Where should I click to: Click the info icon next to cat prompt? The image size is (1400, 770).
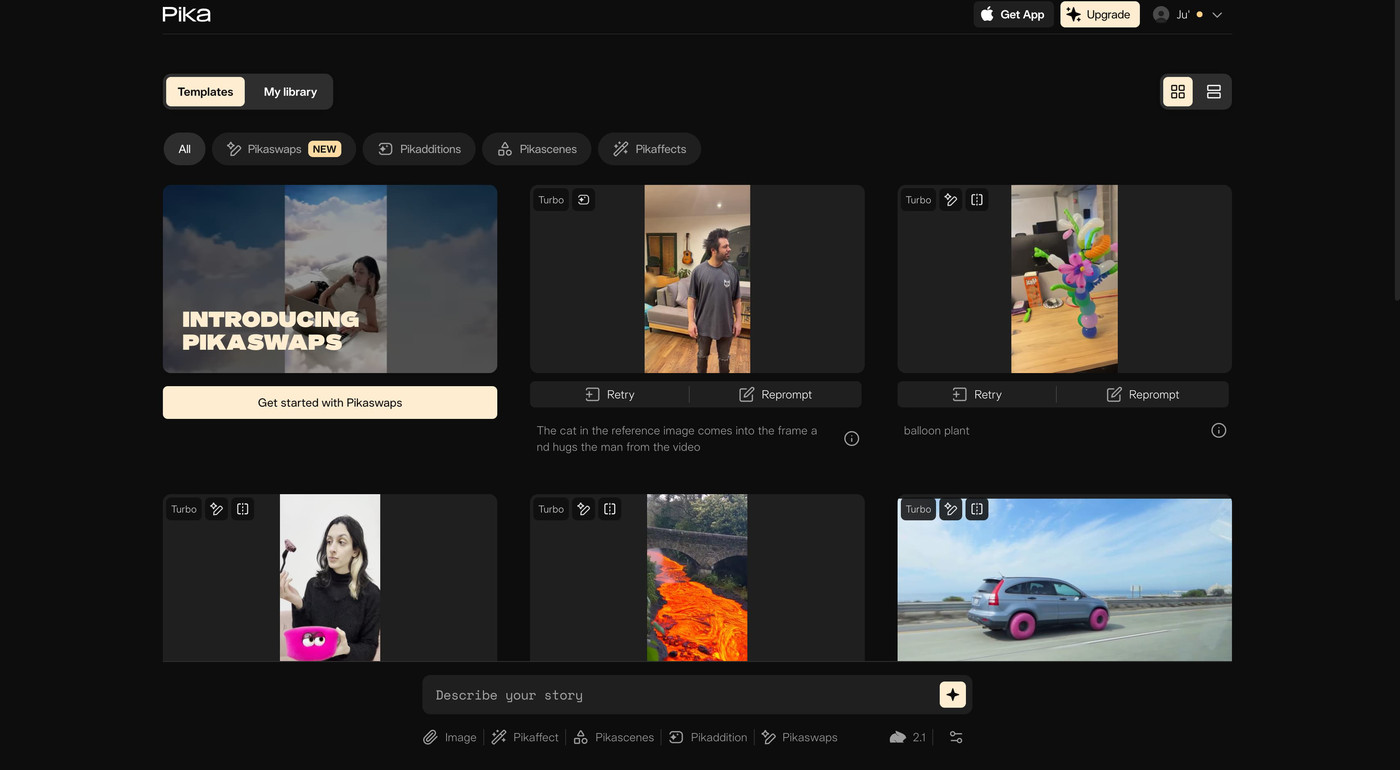(x=851, y=439)
